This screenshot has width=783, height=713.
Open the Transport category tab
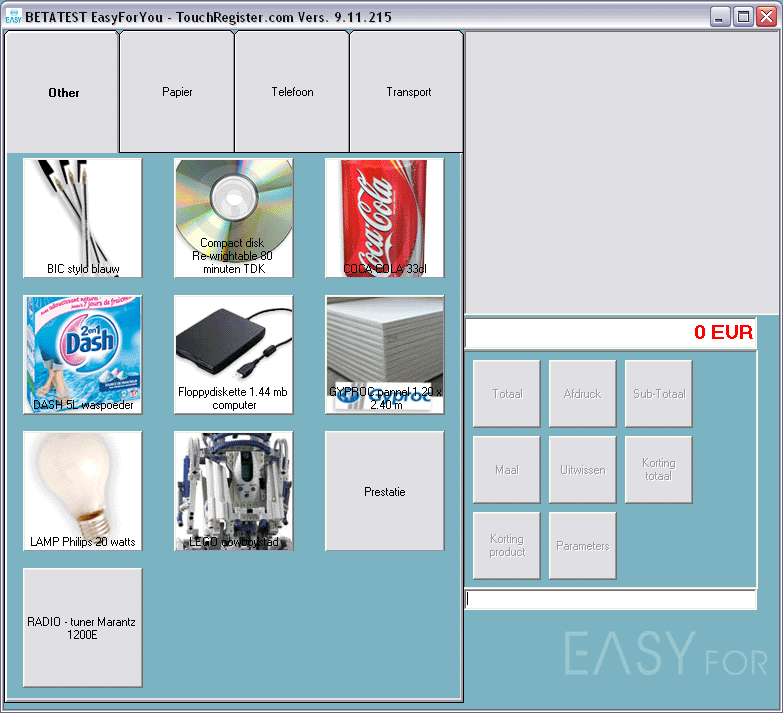point(407,92)
